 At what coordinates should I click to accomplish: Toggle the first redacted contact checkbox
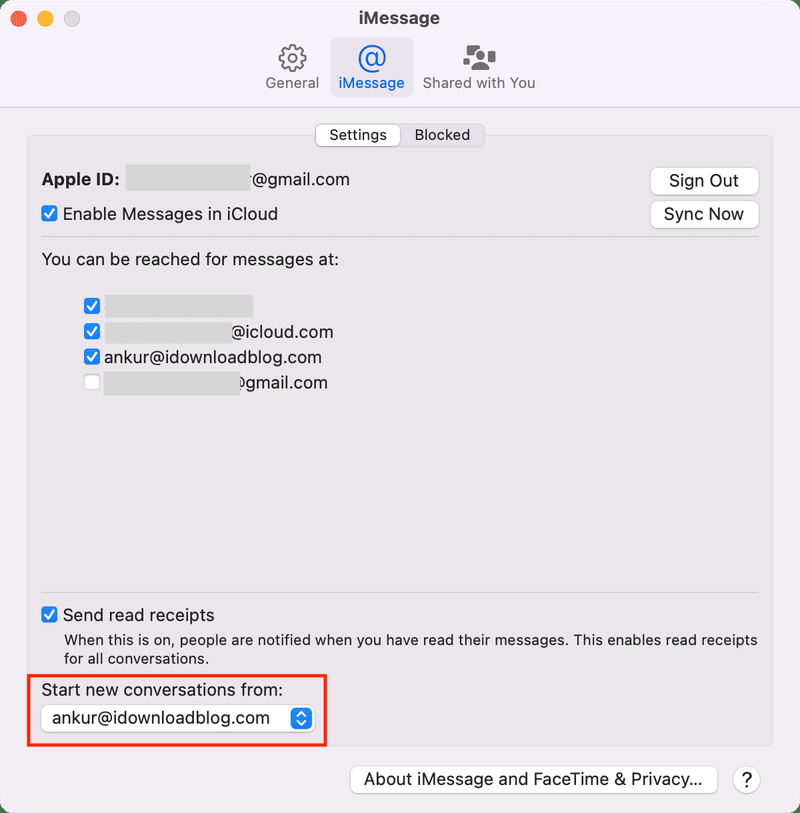(x=92, y=306)
